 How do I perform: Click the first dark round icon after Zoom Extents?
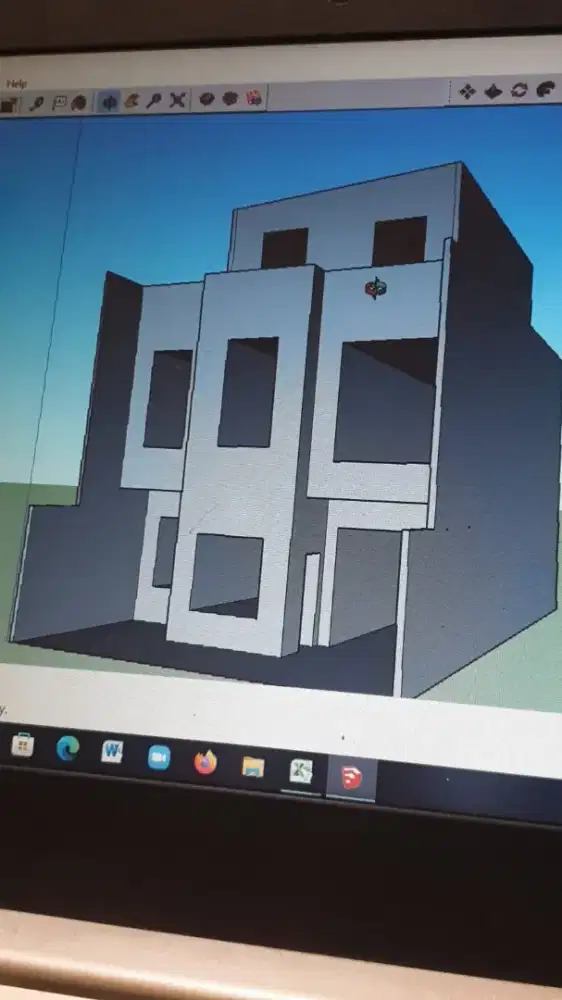click(x=207, y=99)
